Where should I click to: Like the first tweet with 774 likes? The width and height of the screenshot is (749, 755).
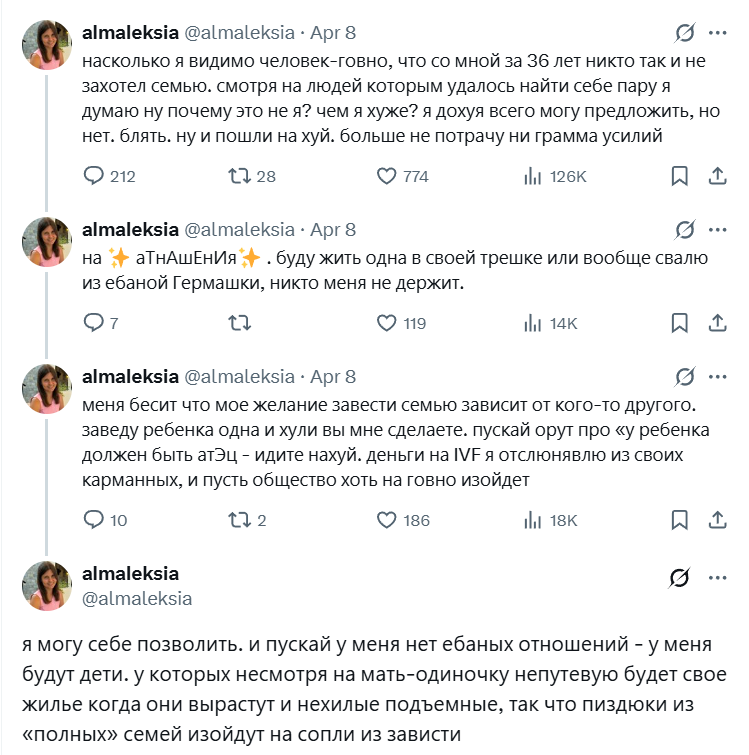[388, 176]
